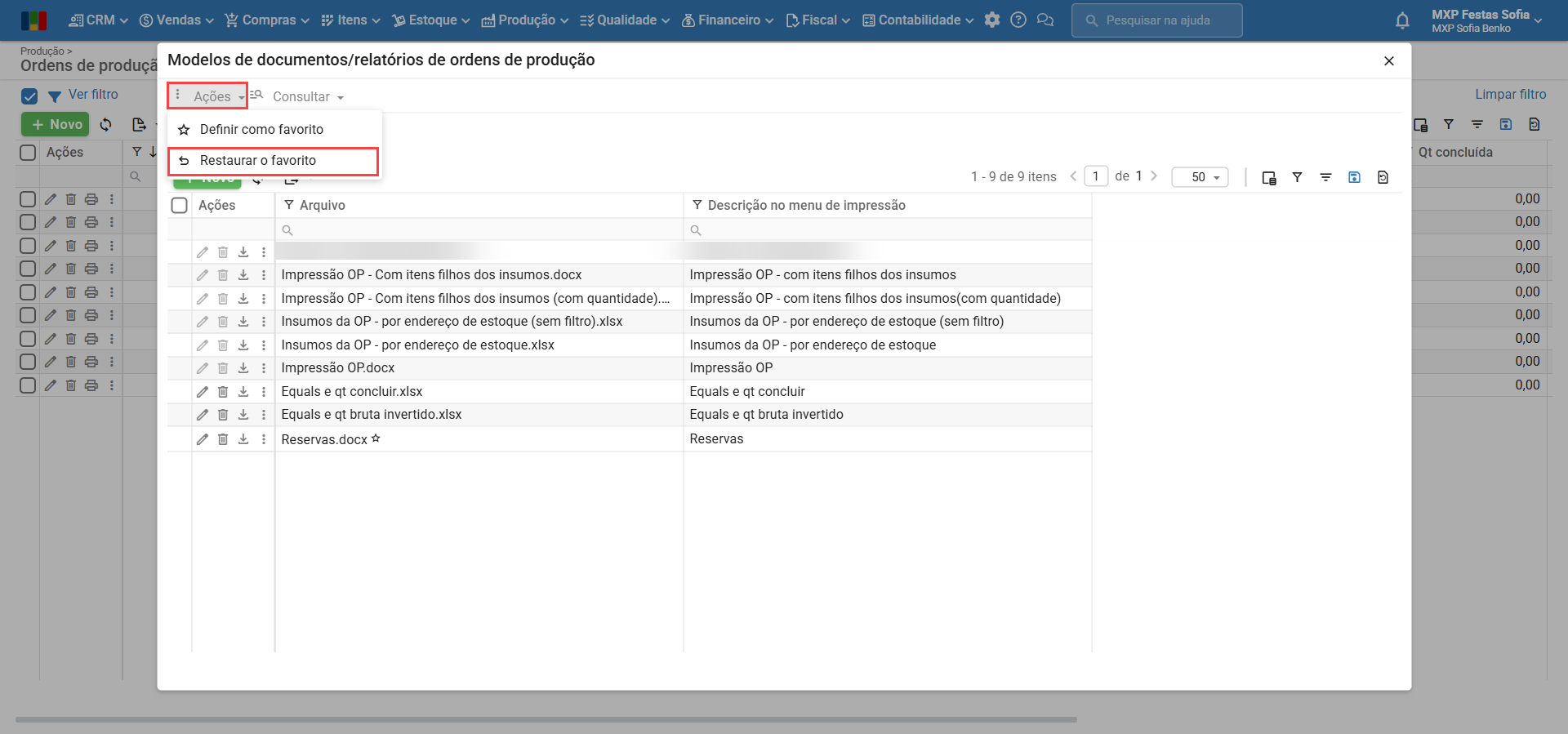
Task: Toggle select-all checkbox in dialog grid header
Action: 180,205
